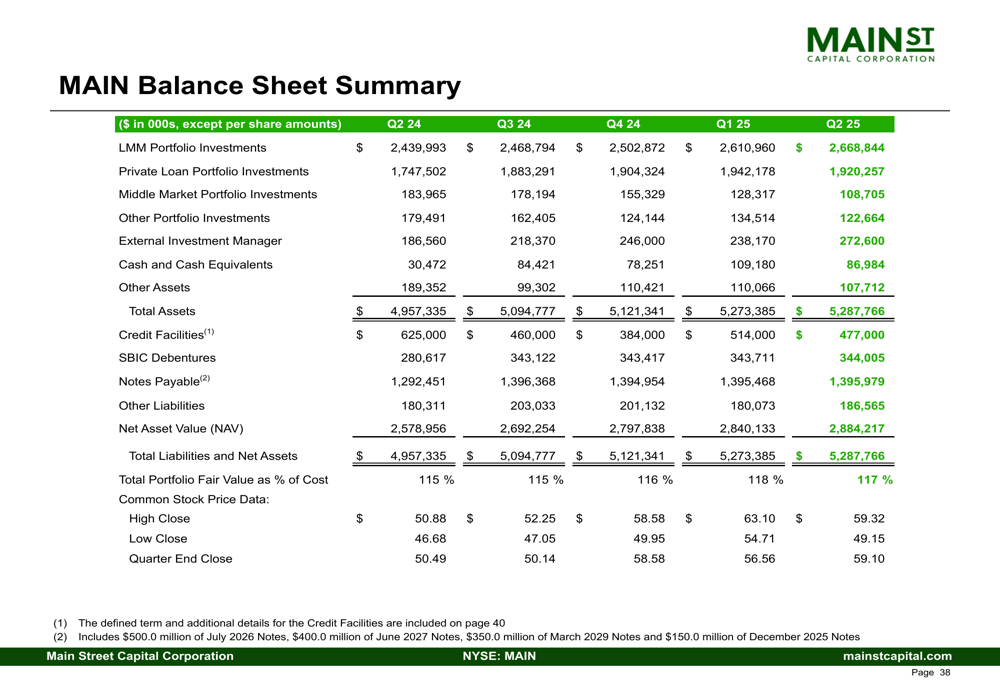Select the Q2 24 column header
1000x685 pixels.
click(404, 124)
